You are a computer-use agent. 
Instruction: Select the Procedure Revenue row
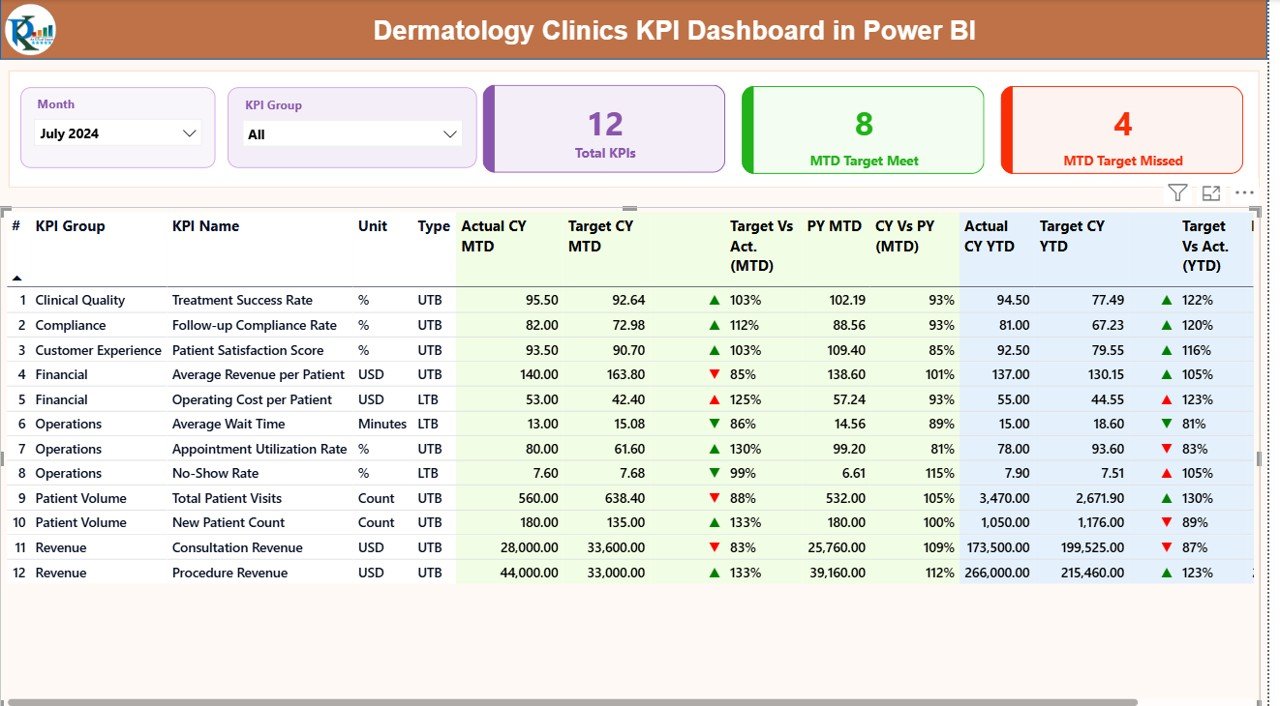pos(229,573)
